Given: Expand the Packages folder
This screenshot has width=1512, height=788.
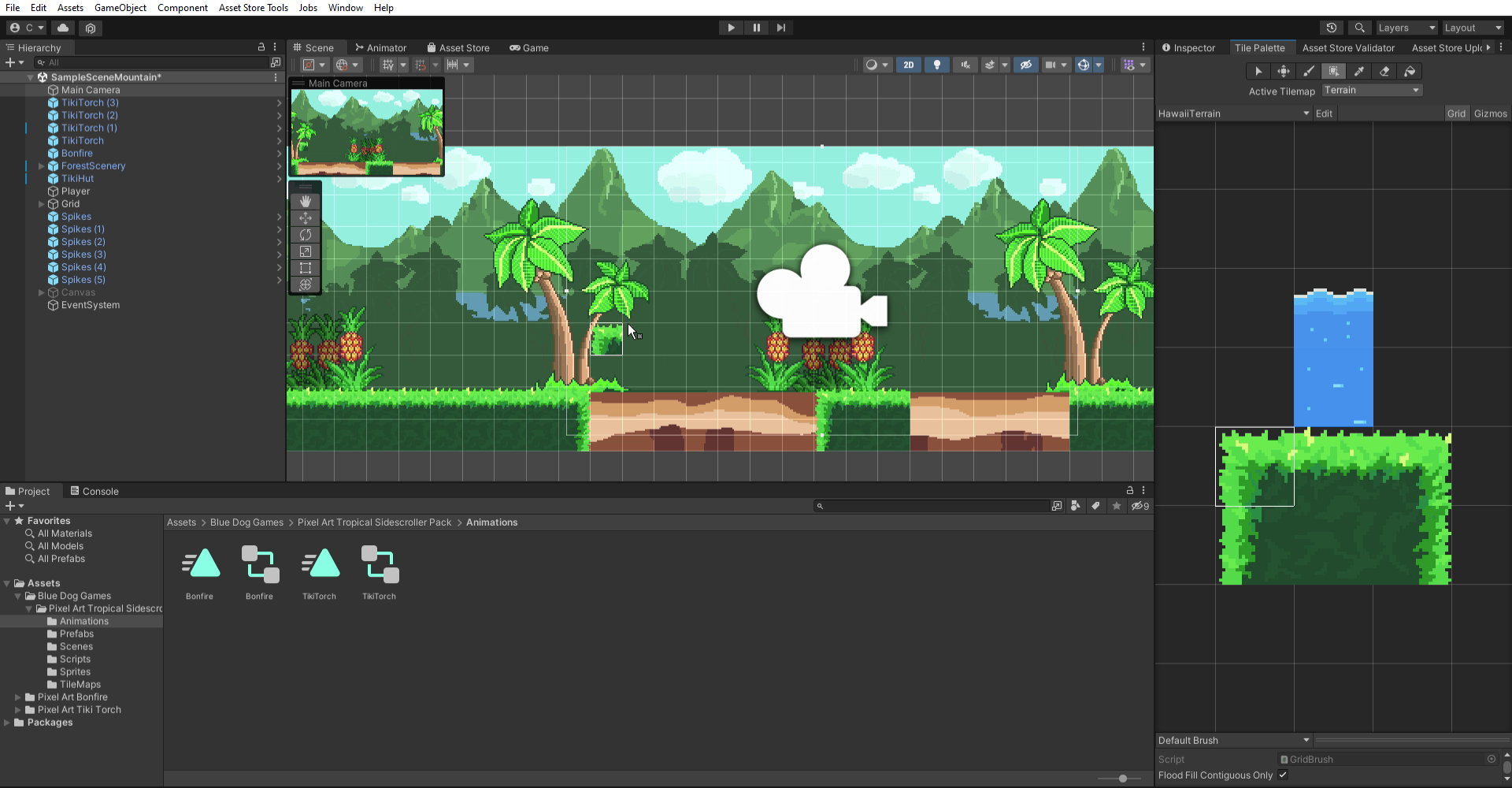Looking at the screenshot, I should point(7,723).
